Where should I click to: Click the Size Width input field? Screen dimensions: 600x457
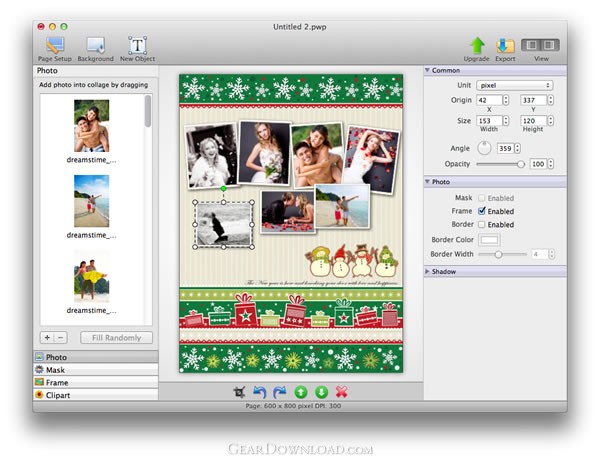point(489,121)
